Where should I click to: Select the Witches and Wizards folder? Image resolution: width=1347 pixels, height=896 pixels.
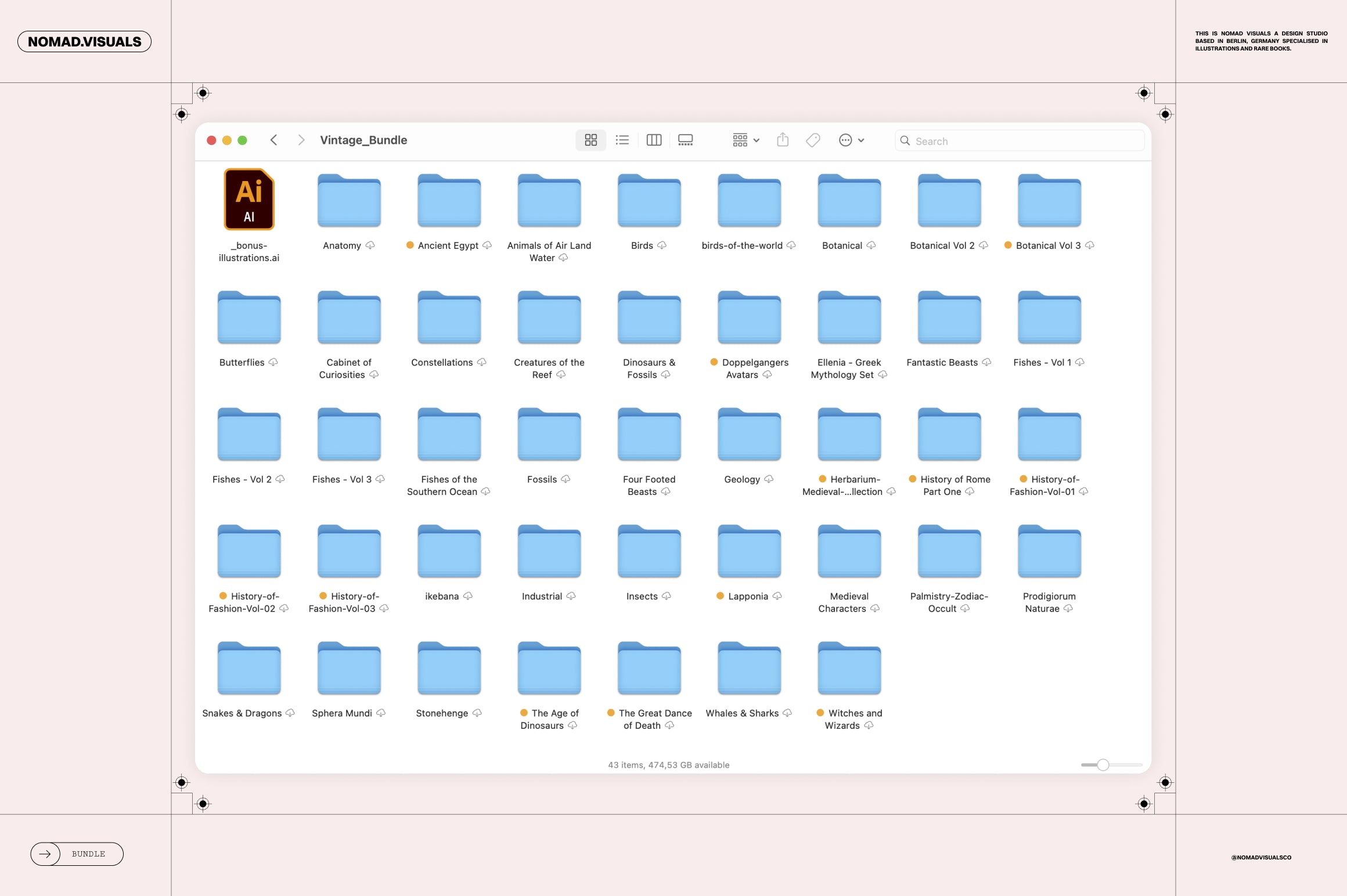click(849, 669)
